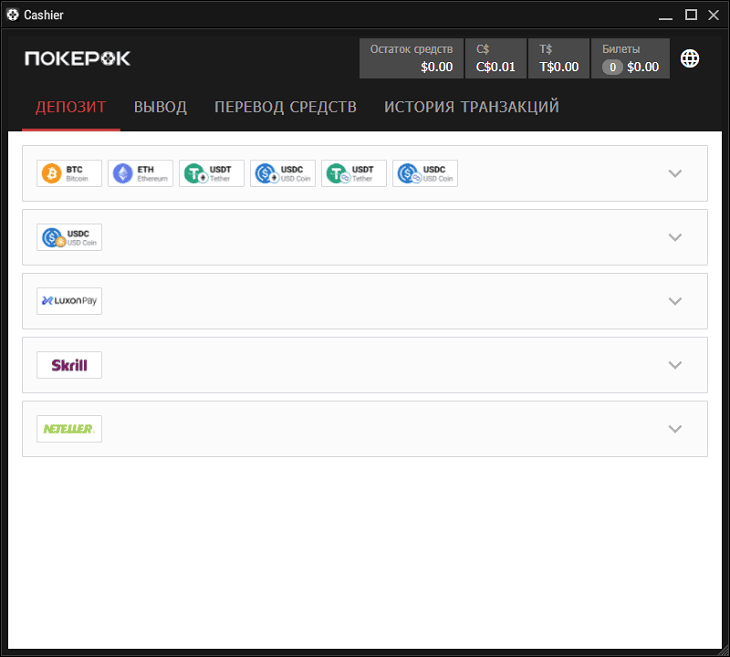Choose the ETH Ethereum deposit method
The height and width of the screenshot is (657, 730).
click(x=140, y=174)
